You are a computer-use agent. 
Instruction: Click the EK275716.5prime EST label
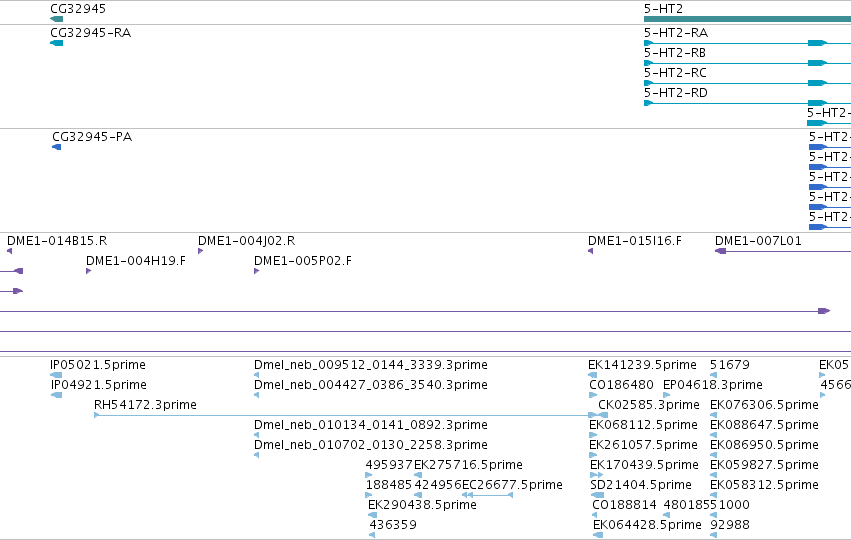point(468,465)
